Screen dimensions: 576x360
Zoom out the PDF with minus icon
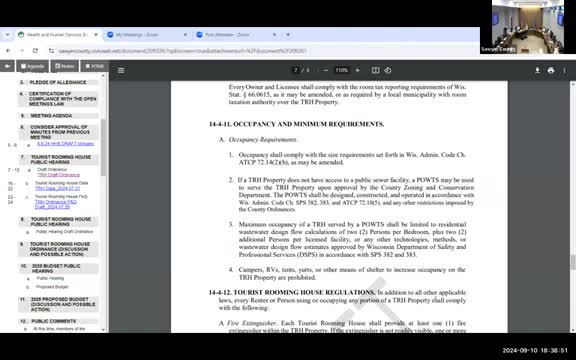tap(325, 70)
